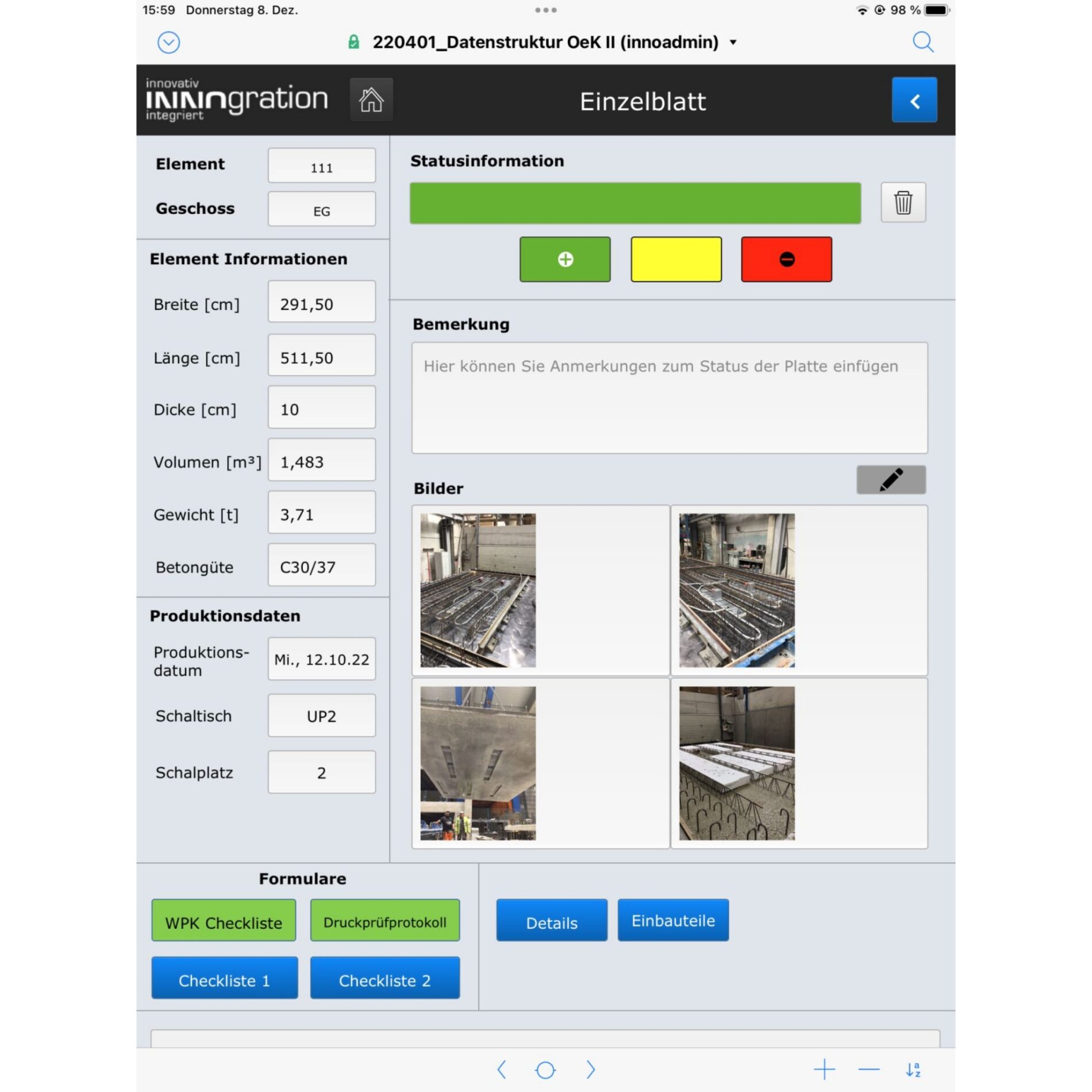Delete the status using the trash icon
The height and width of the screenshot is (1092, 1092).
pos(902,202)
